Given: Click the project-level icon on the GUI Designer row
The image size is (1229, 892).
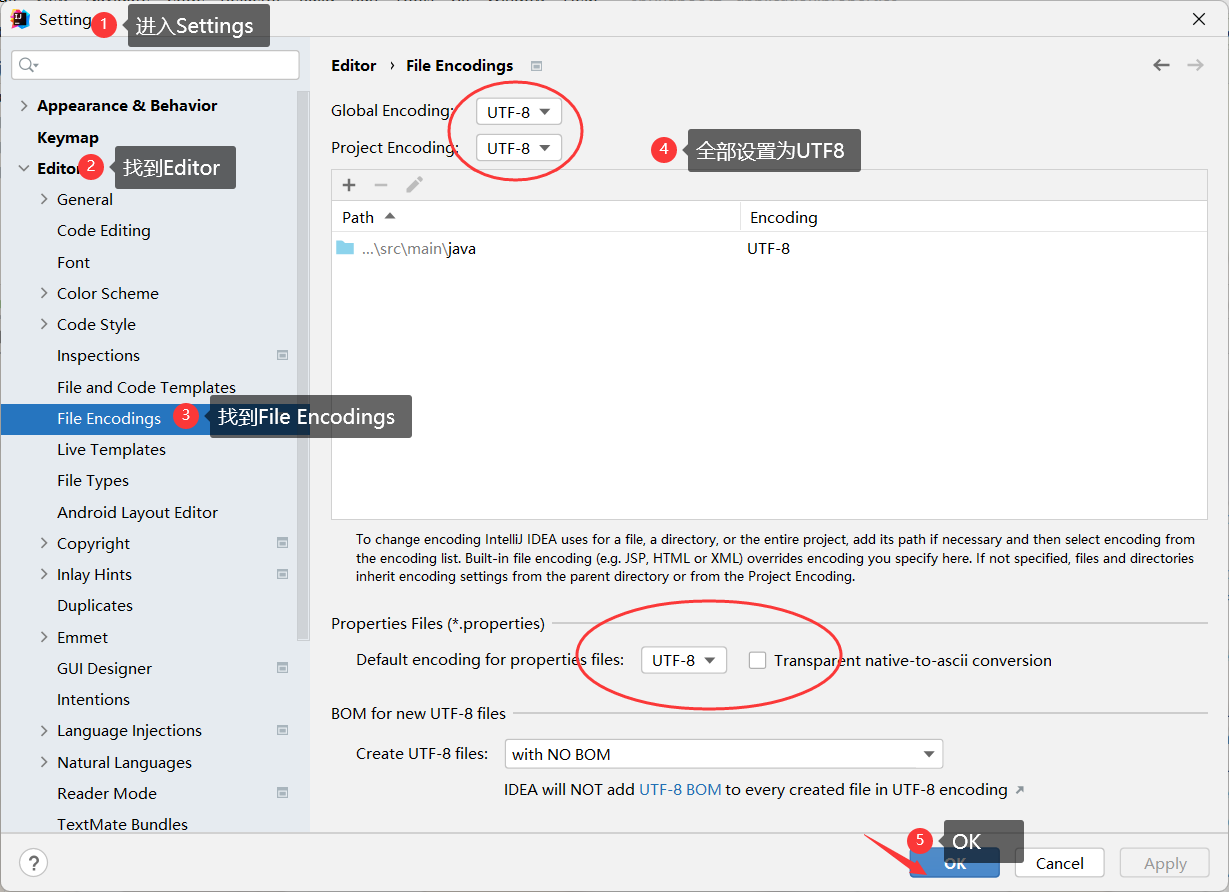Looking at the screenshot, I should click(282, 668).
